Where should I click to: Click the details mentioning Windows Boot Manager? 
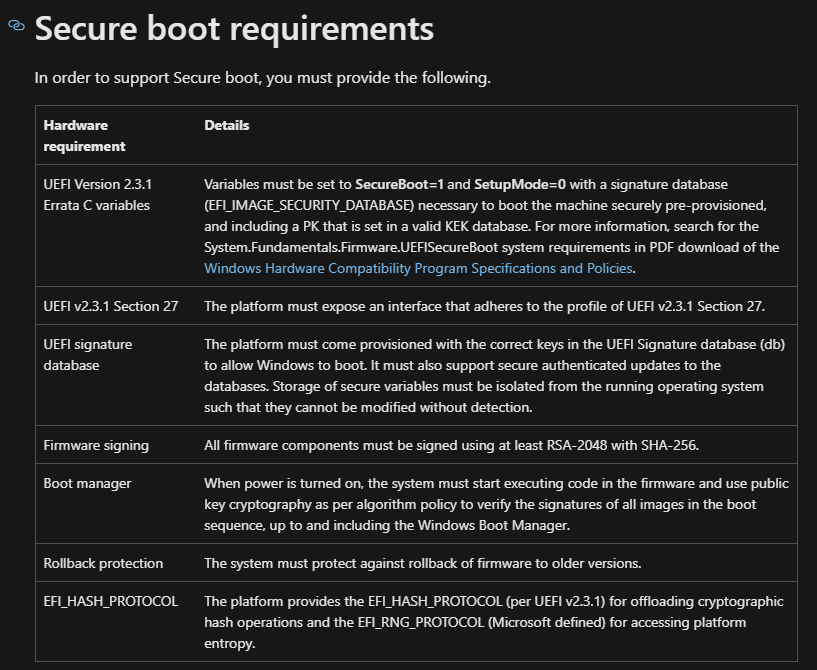(x=496, y=504)
